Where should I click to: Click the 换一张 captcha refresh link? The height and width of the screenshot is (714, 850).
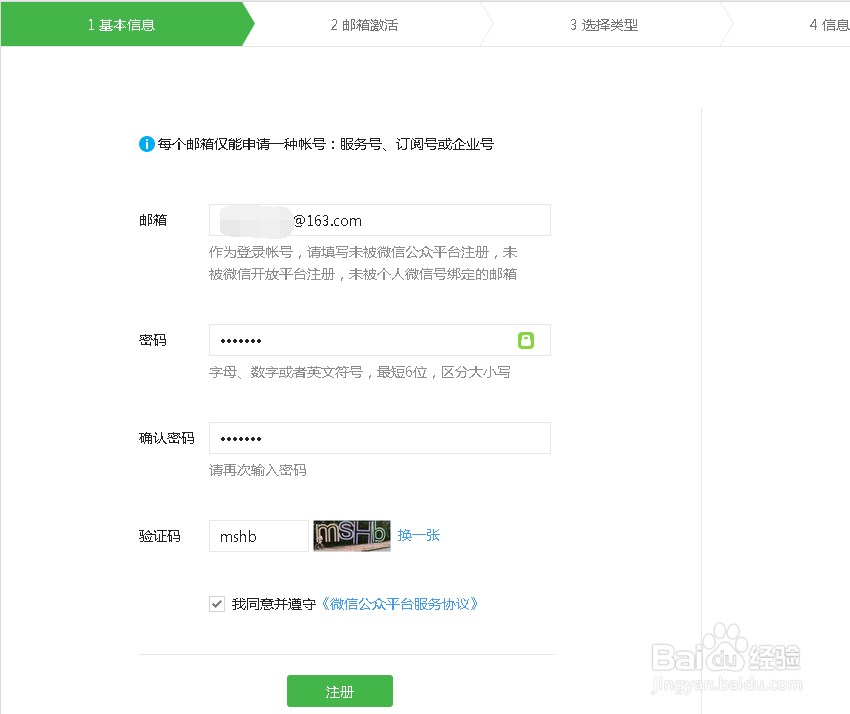click(418, 536)
